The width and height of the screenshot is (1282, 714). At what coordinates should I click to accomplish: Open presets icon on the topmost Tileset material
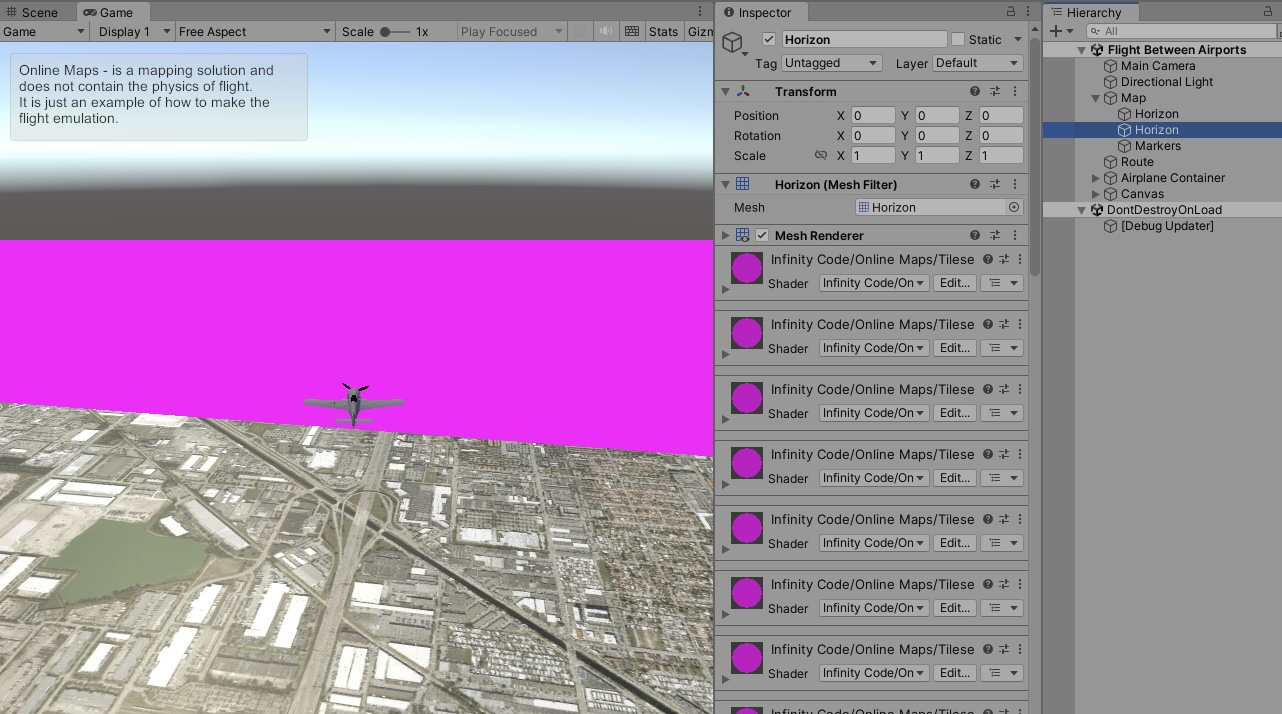[x=1004, y=259]
